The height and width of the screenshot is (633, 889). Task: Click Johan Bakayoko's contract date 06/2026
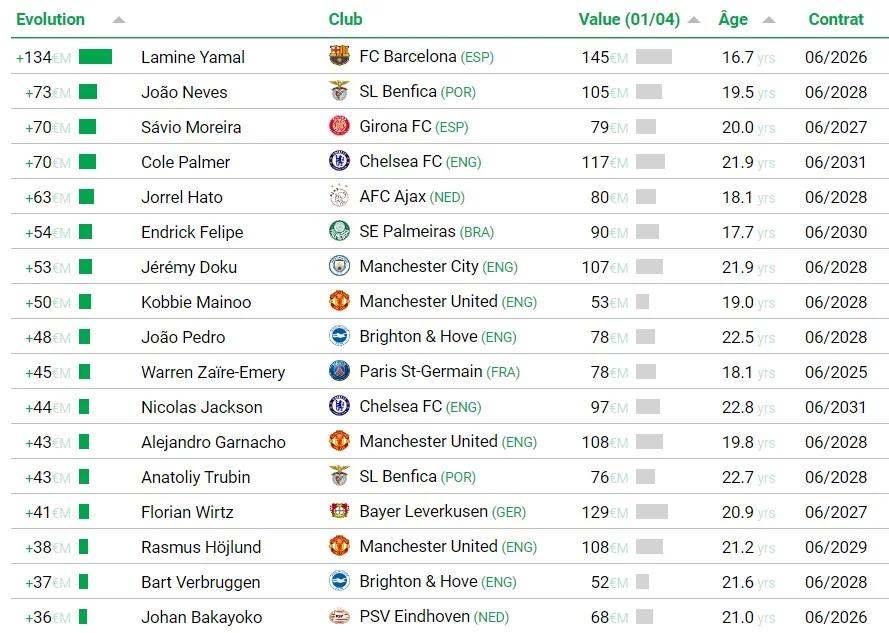[x=836, y=617]
